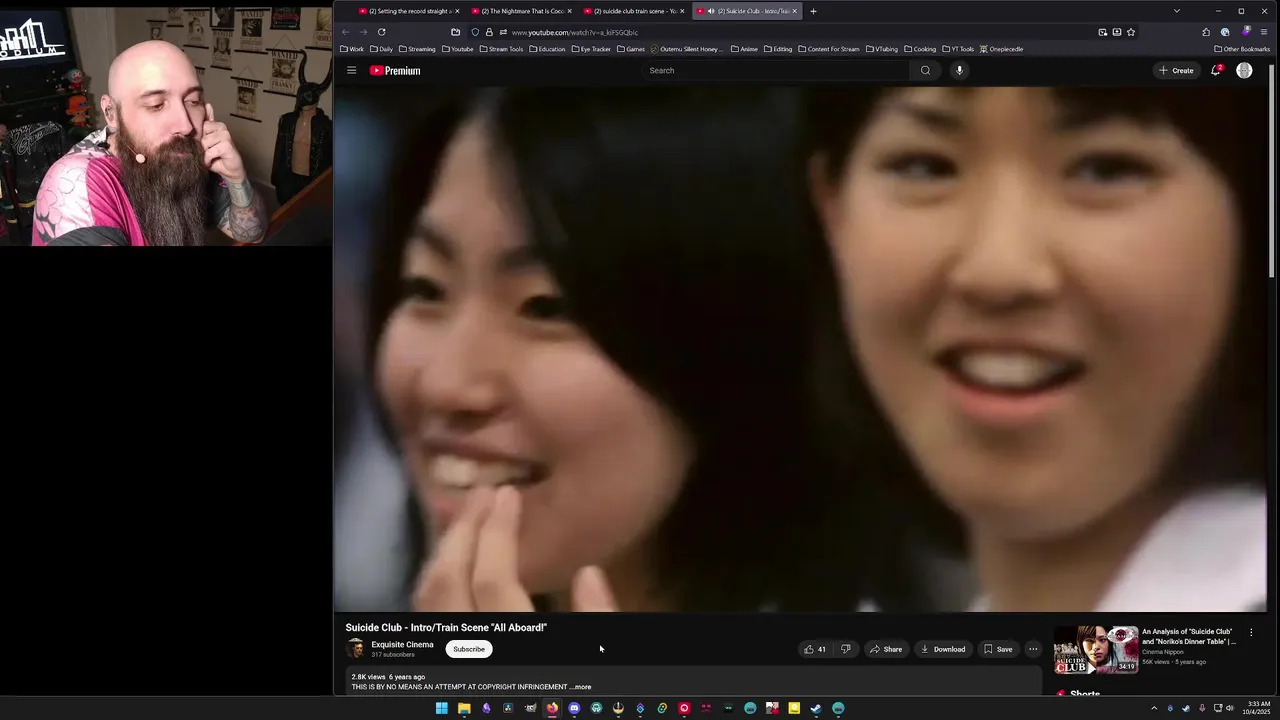Click the video player to pause
1280x720 pixels.
[x=800, y=349]
